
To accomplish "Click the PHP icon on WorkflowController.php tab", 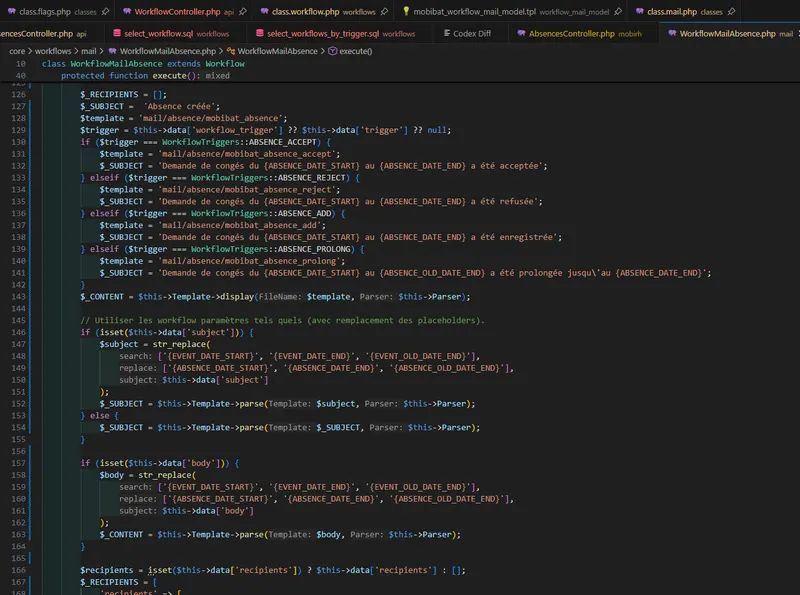I will [x=127, y=11].
